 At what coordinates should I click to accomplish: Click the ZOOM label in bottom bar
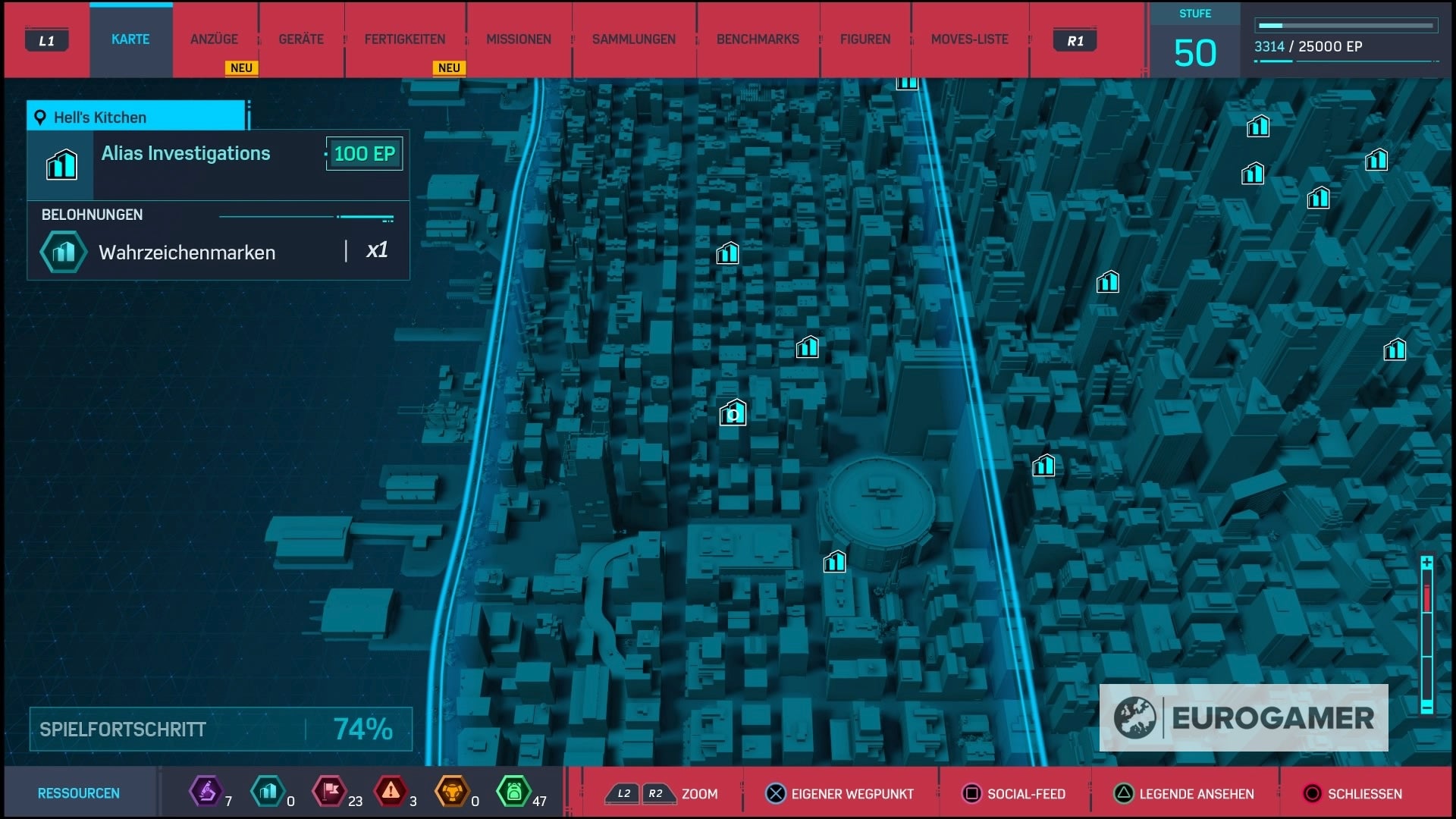[x=699, y=794]
